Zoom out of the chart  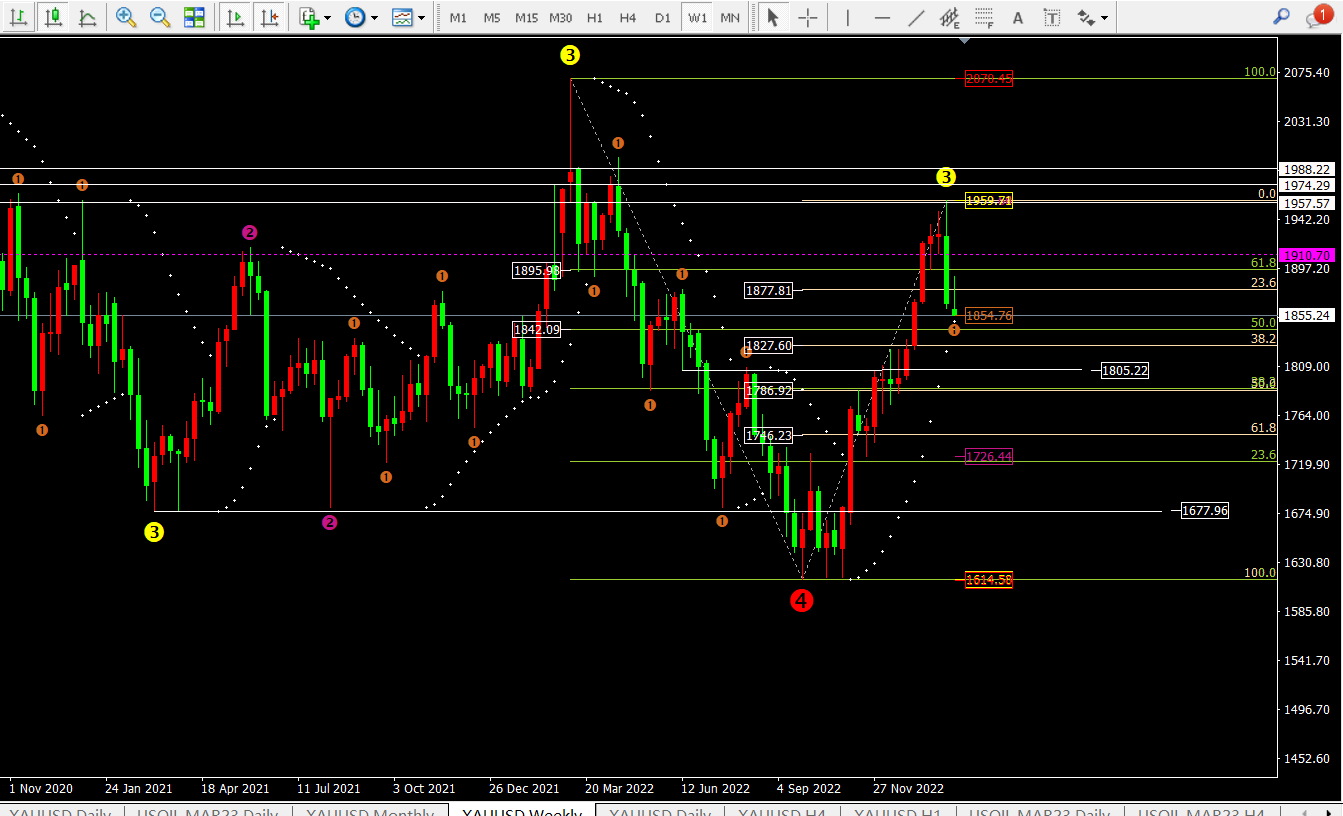(160, 17)
